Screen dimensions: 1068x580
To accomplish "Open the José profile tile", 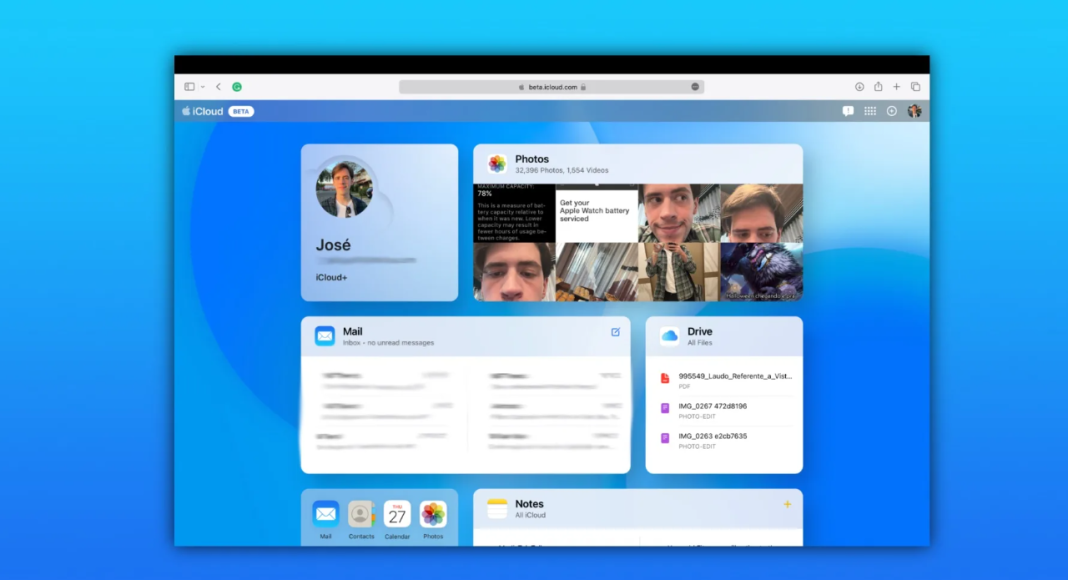I will [379, 223].
